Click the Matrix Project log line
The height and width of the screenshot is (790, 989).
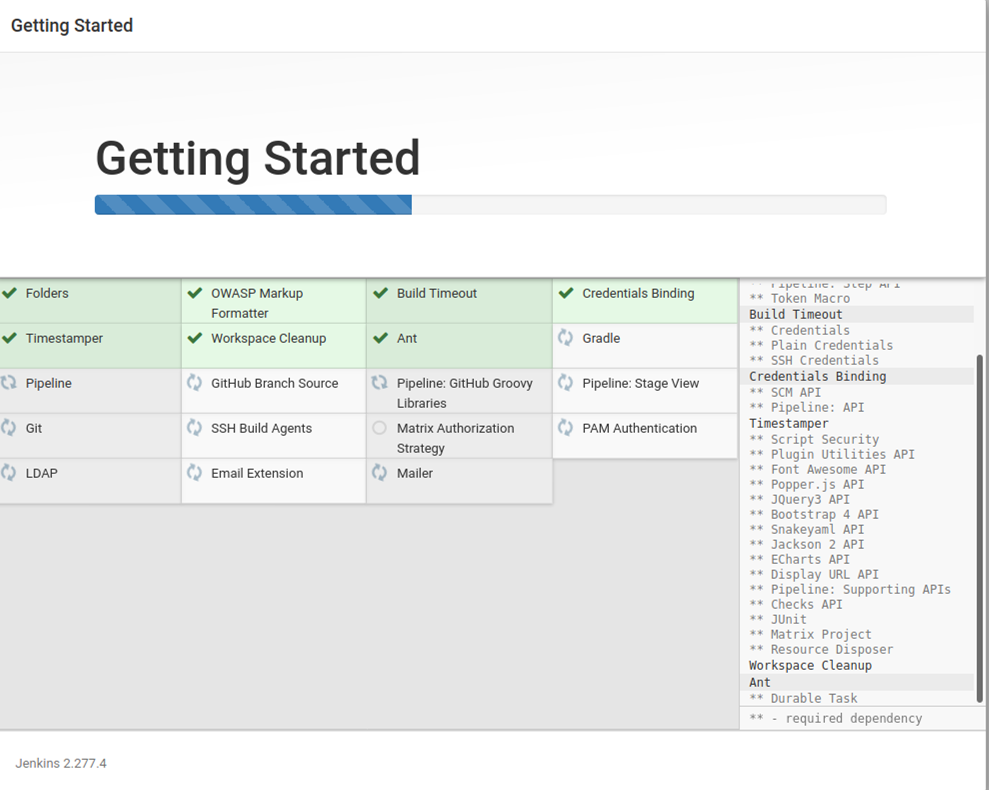click(810, 634)
